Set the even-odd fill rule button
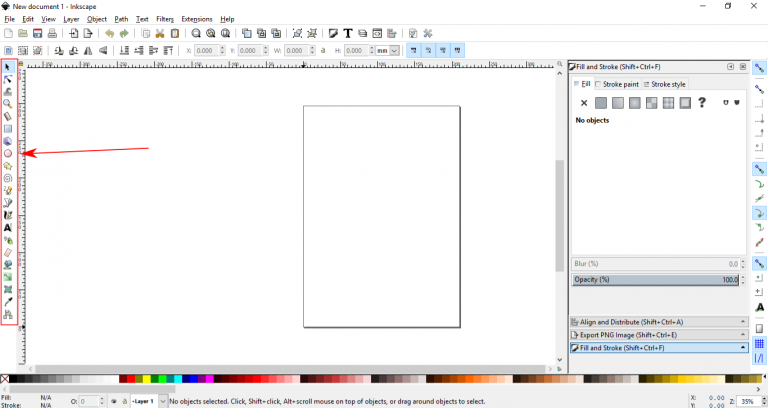 coord(726,102)
